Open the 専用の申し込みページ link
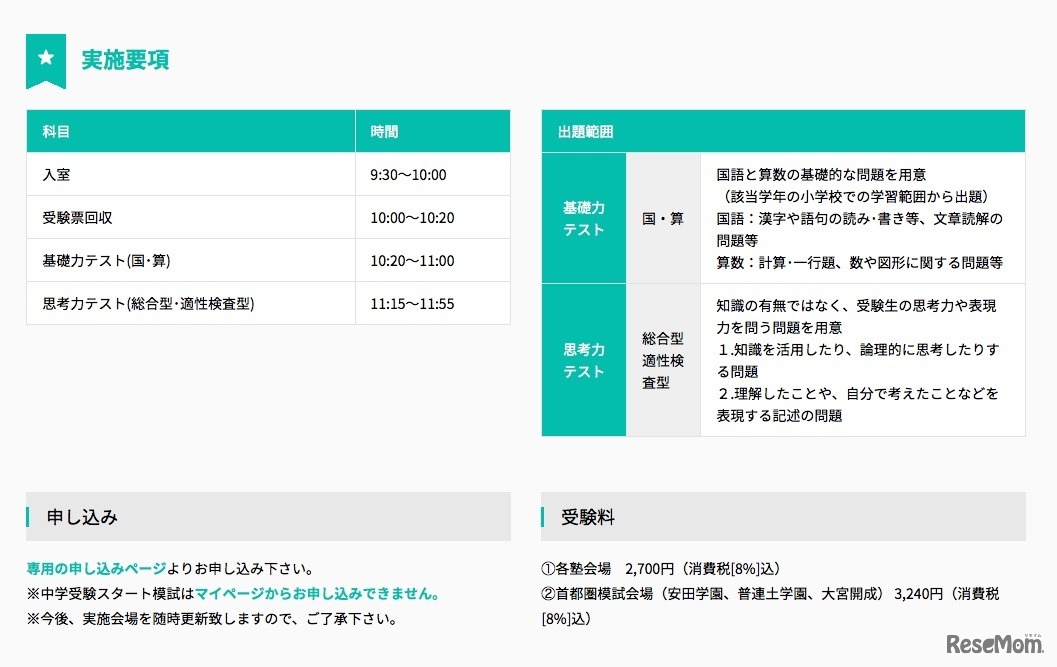This screenshot has height=667, width=1057. coord(94,565)
